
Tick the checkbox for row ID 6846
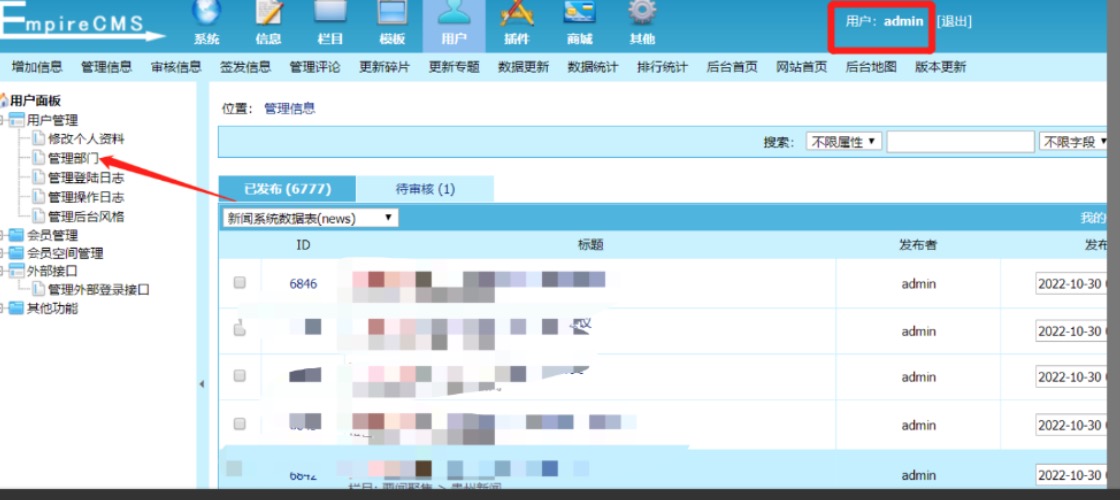point(239,283)
